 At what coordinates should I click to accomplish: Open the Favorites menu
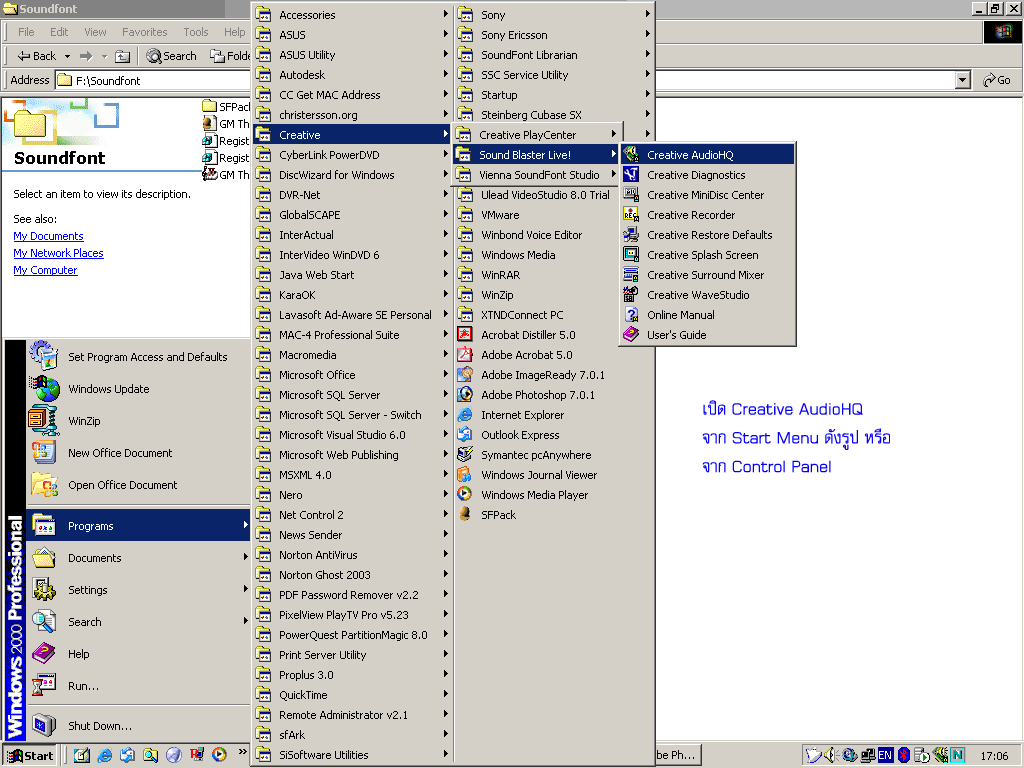click(144, 32)
